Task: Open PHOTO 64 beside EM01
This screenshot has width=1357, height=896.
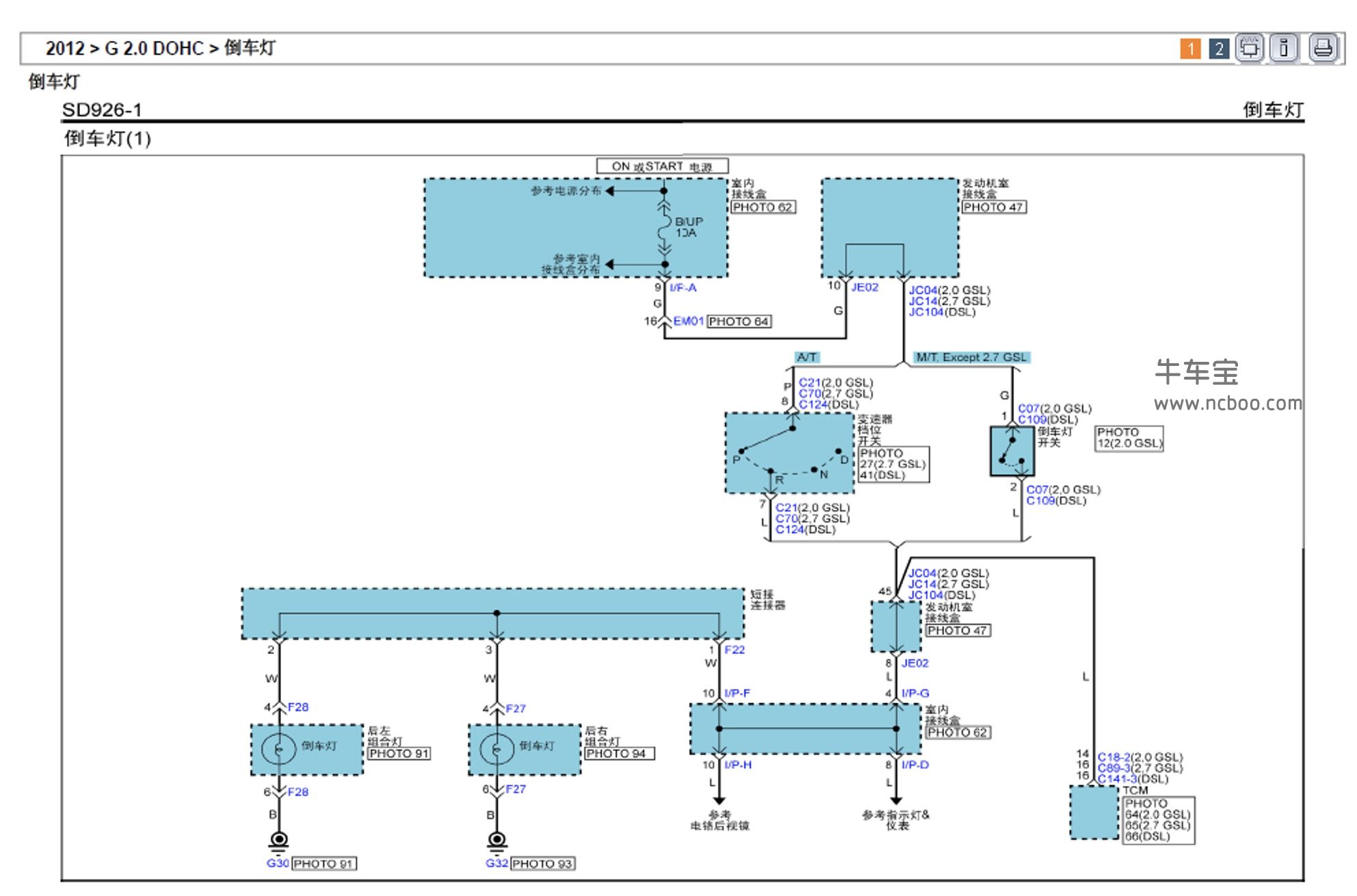Action: [x=739, y=321]
